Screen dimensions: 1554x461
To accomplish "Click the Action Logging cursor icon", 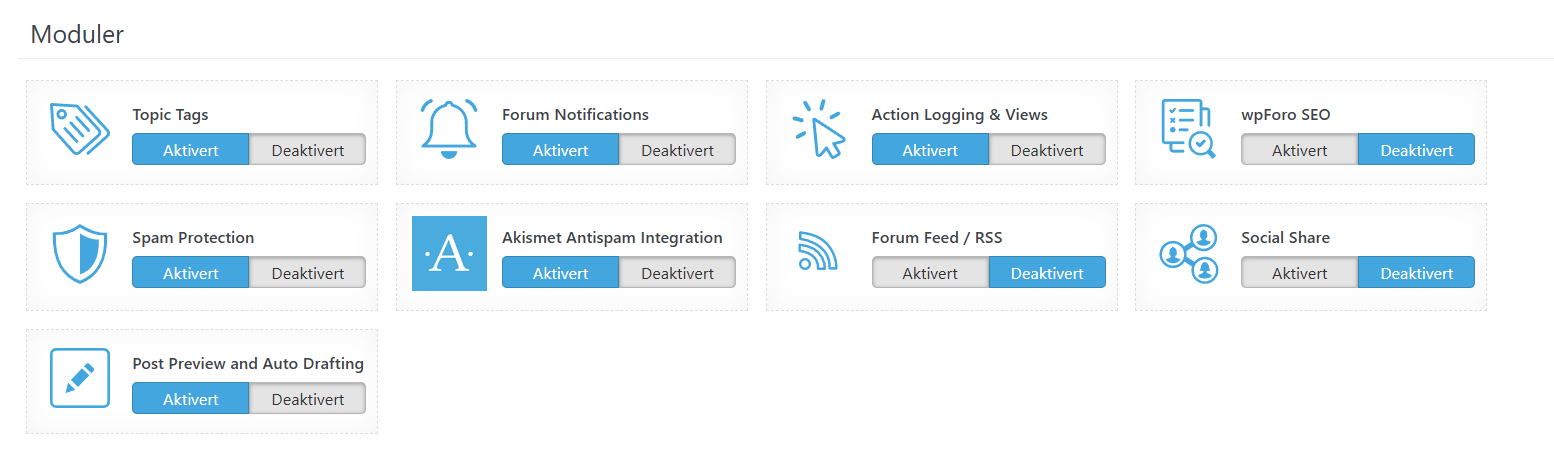I will tap(818, 128).
